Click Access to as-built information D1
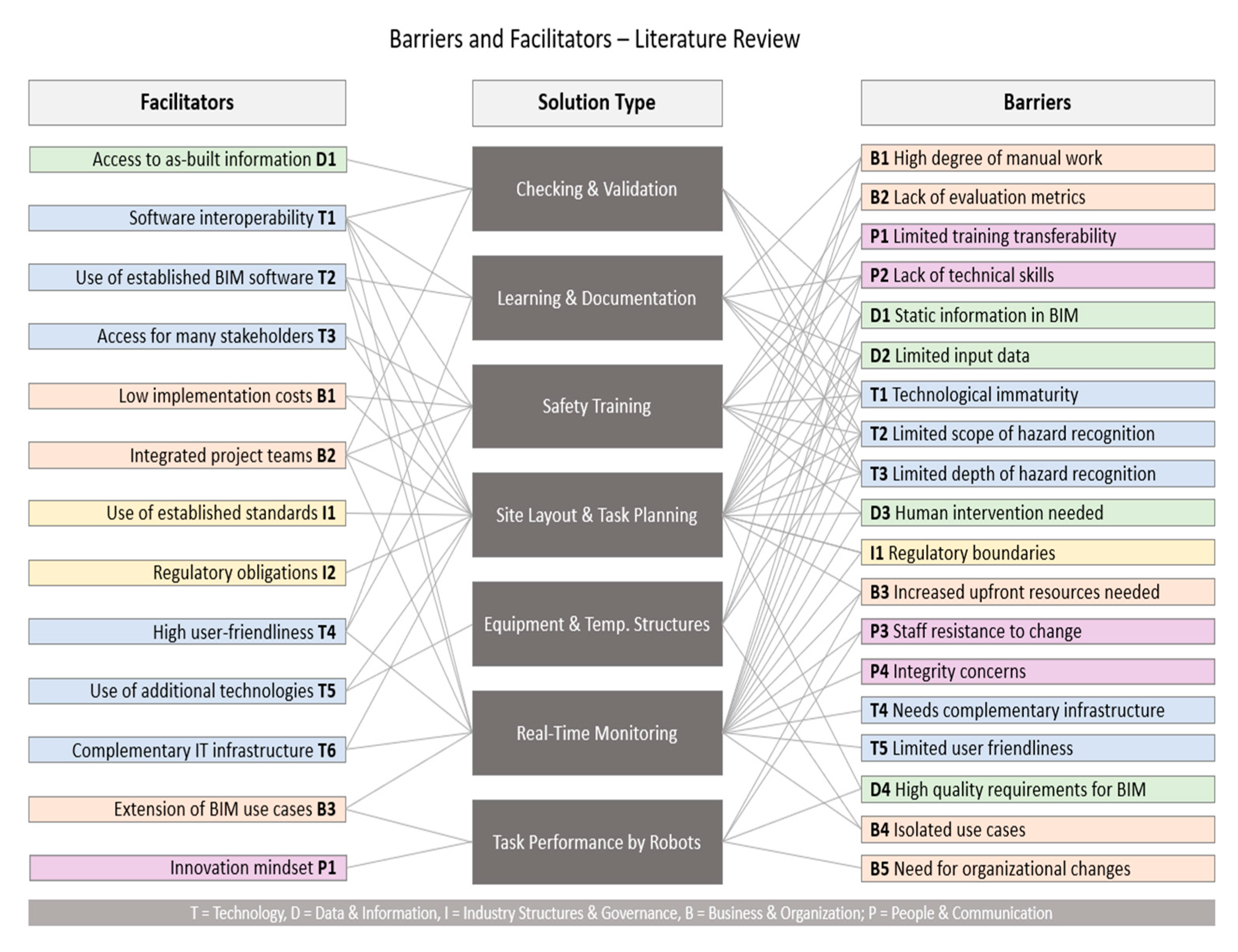 click(188, 160)
